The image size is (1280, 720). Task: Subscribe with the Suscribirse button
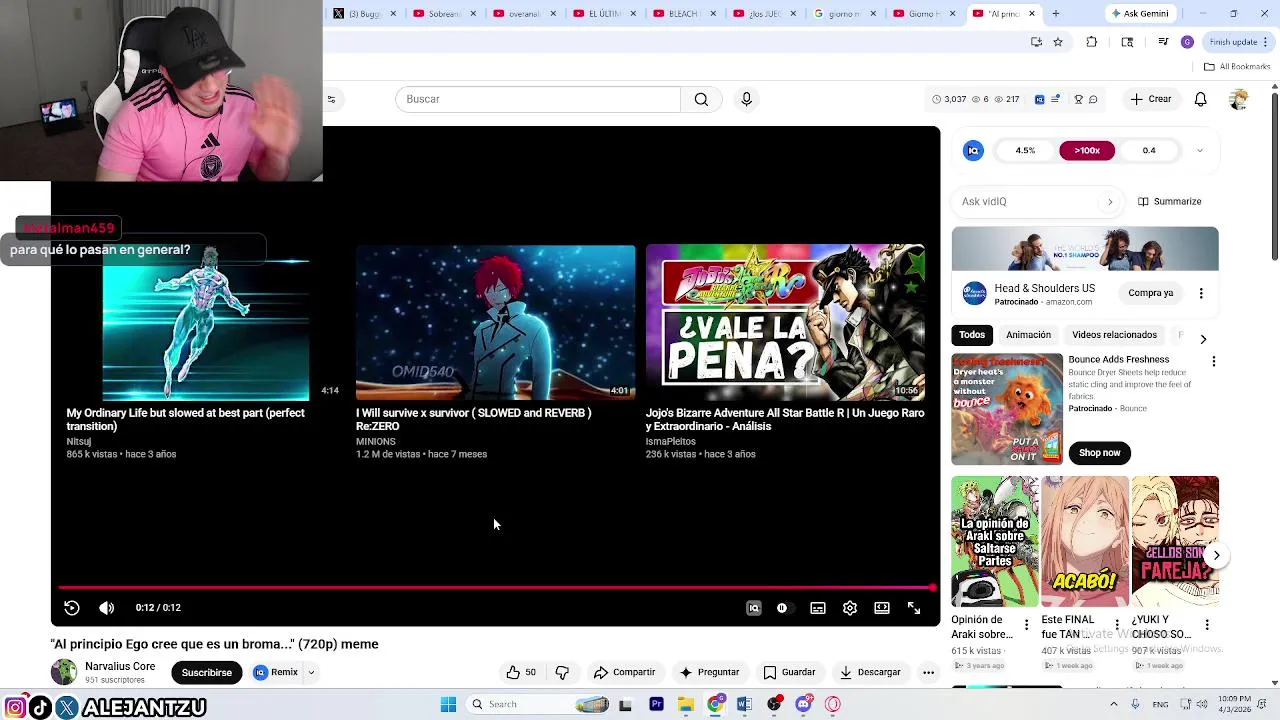[x=207, y=672]
